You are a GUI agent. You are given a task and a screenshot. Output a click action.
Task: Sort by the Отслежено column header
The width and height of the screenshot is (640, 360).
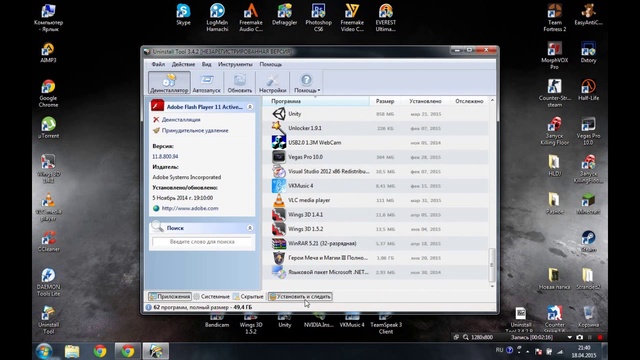[469, 101]
